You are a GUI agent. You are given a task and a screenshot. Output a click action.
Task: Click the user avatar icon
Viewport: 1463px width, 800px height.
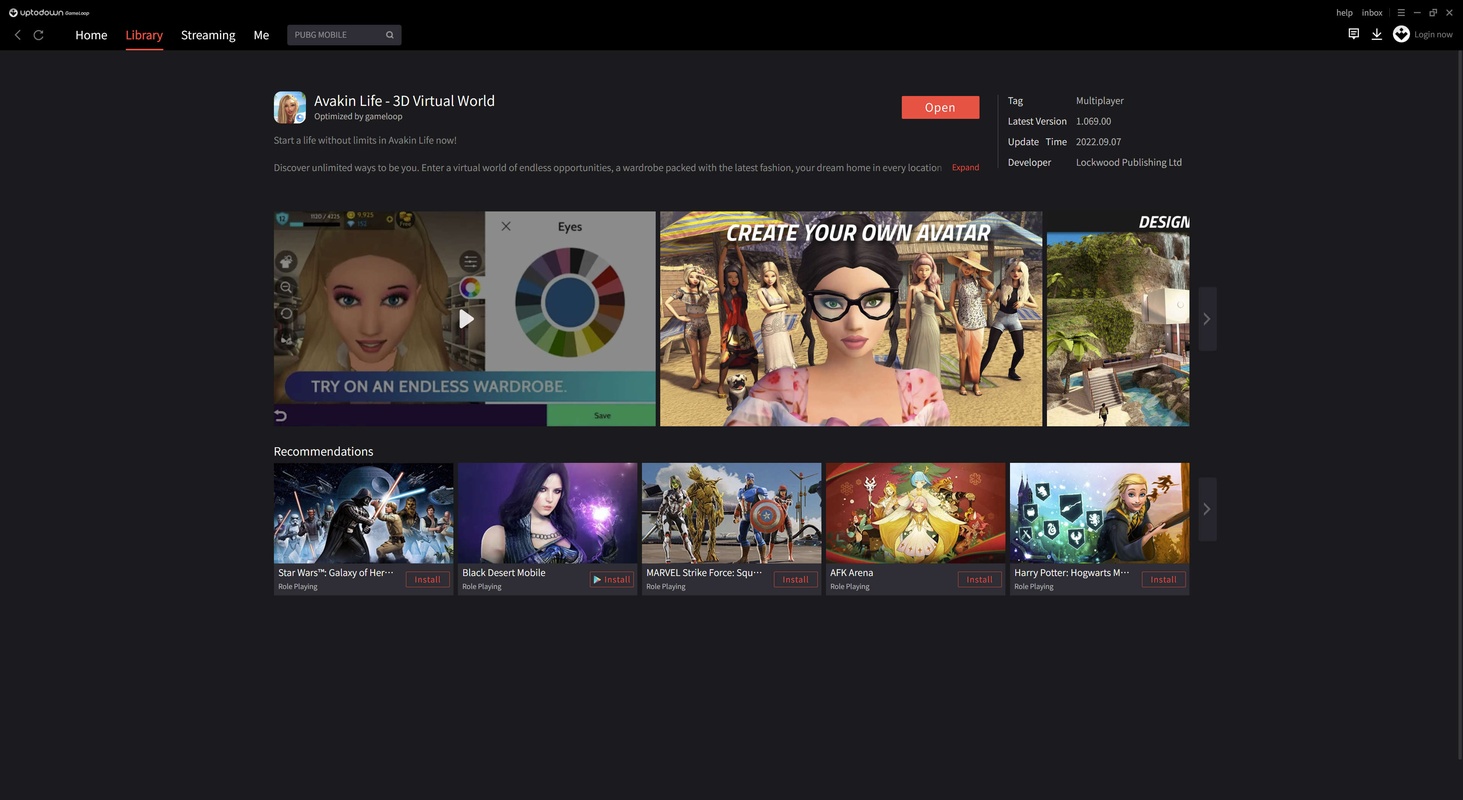click(1401, 34)
